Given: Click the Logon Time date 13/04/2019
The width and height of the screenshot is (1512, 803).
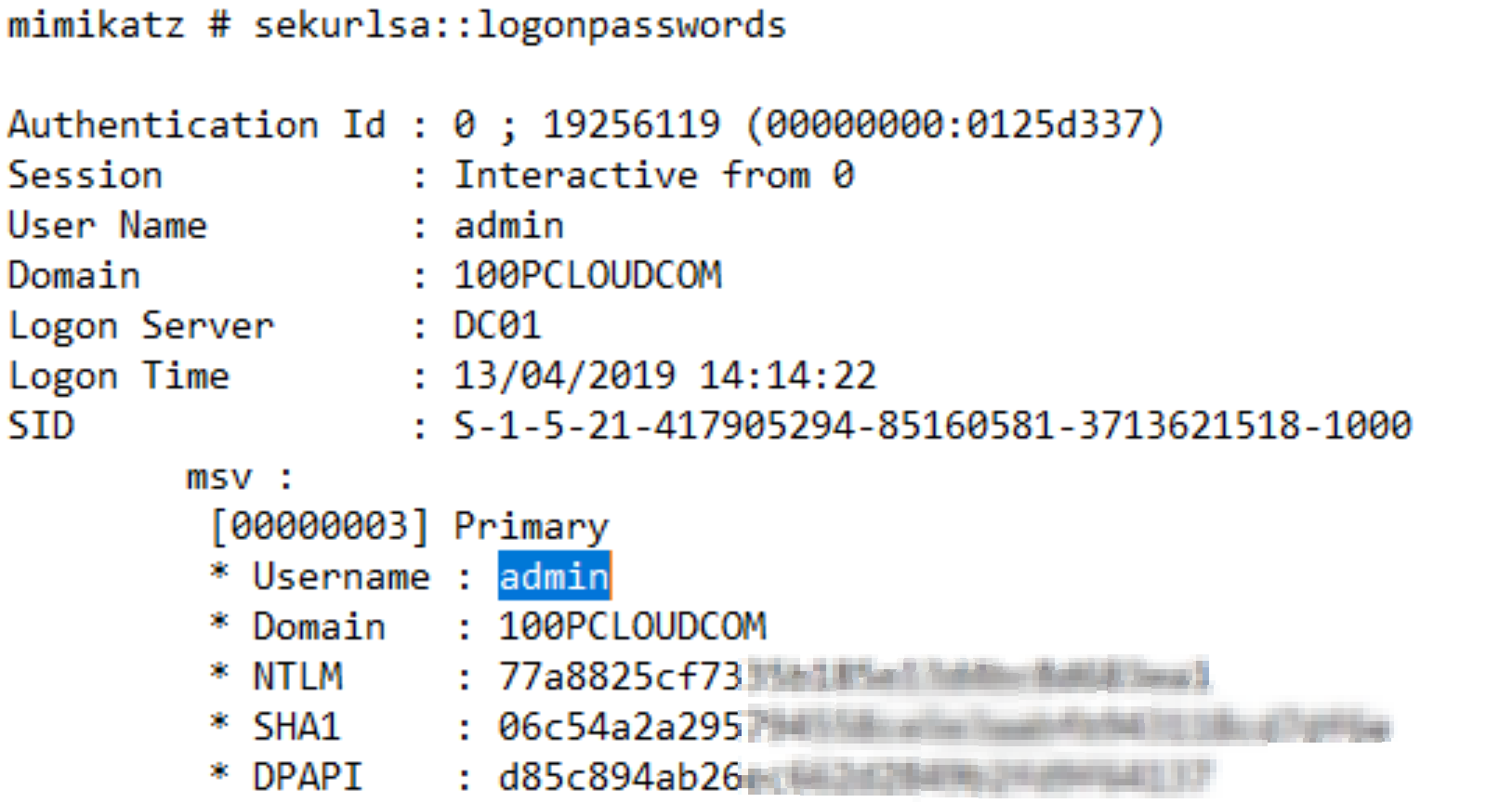Looking at the screenshot, I should (564, 375).
